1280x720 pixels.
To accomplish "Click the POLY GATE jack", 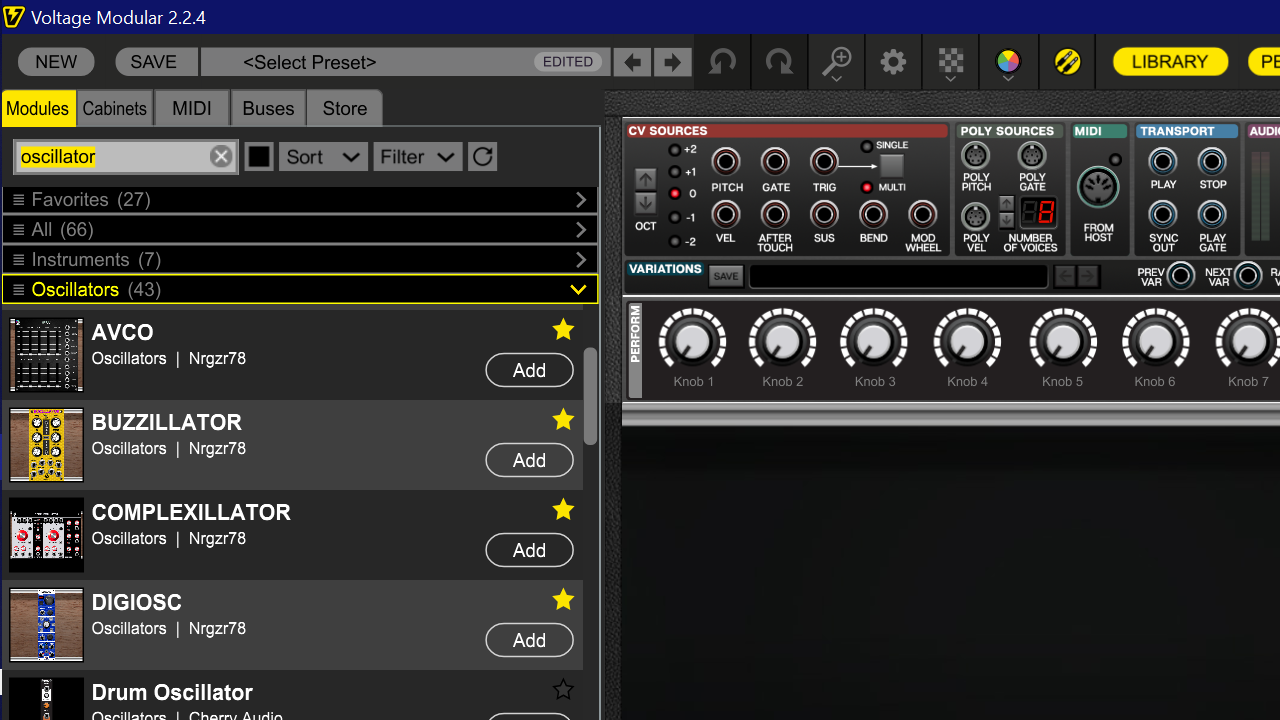I will coord(1032,156).
